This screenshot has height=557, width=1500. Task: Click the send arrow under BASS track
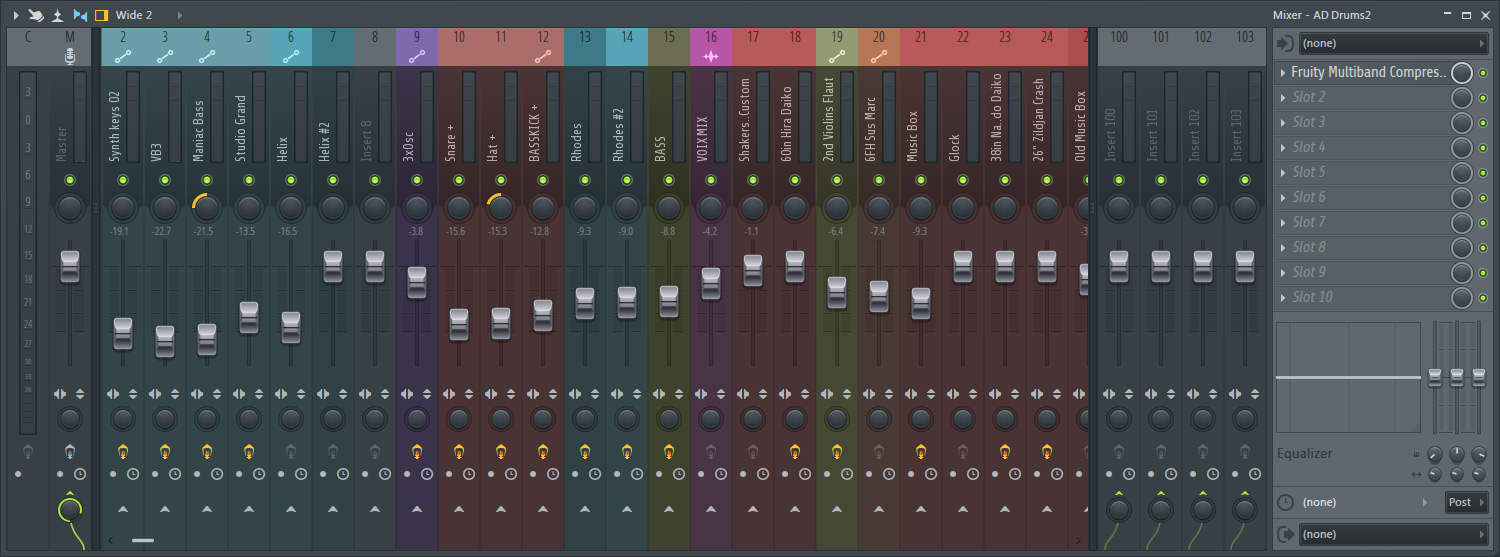[669, 509]
